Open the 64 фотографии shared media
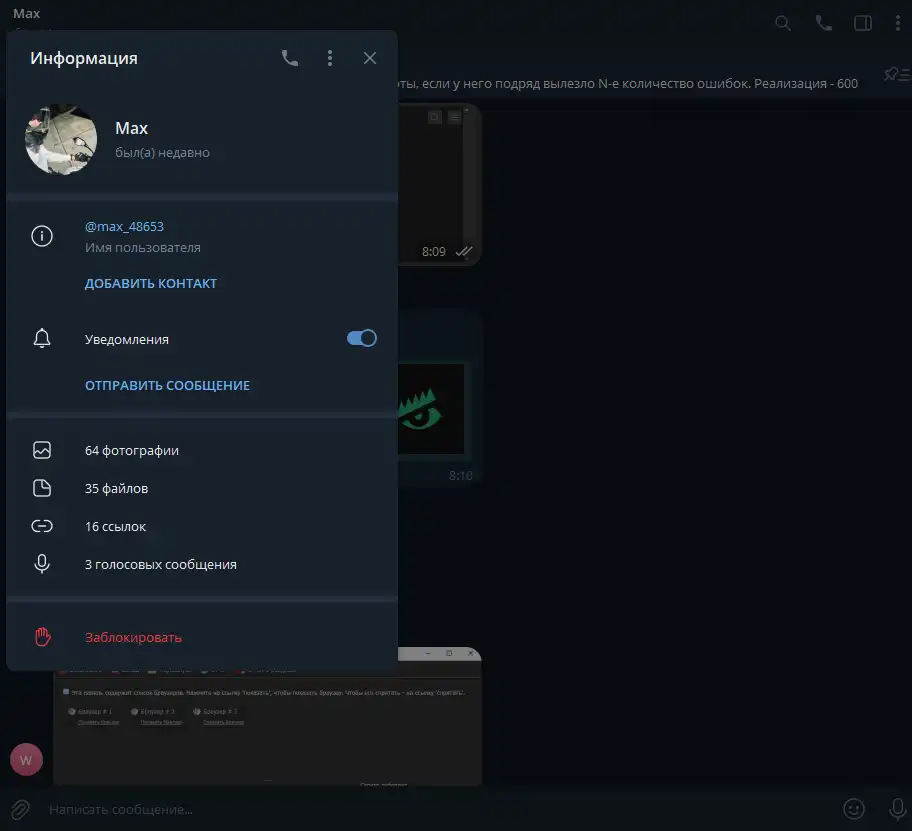This screenshot has height=831, width=912. click(x=132, y=451)
